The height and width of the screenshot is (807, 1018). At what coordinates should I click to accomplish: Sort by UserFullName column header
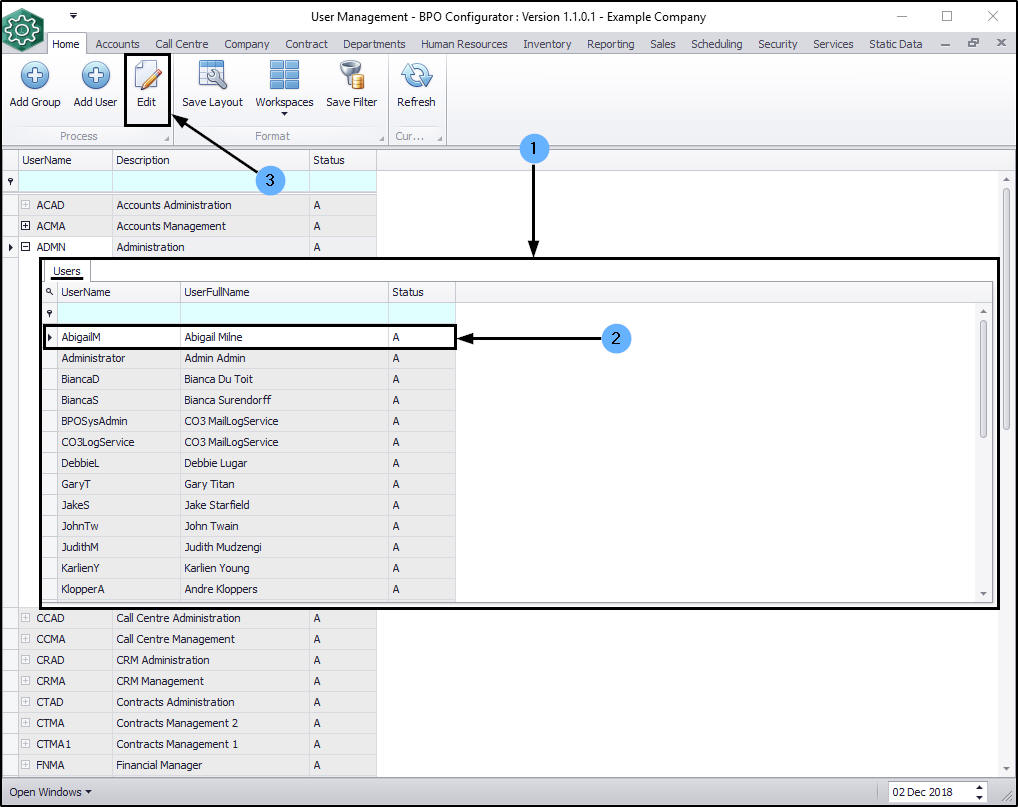(284, 292)
